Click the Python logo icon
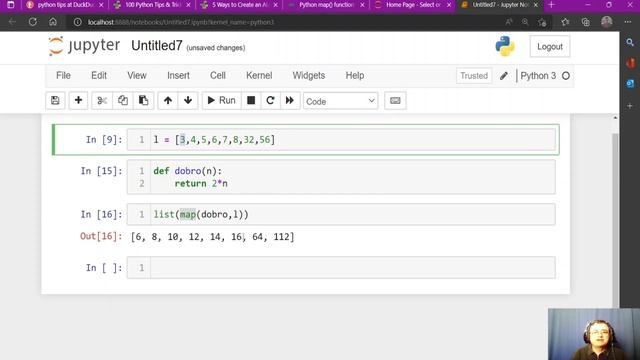The width and height of the screenshot is (640, 360). coord(505,46)
